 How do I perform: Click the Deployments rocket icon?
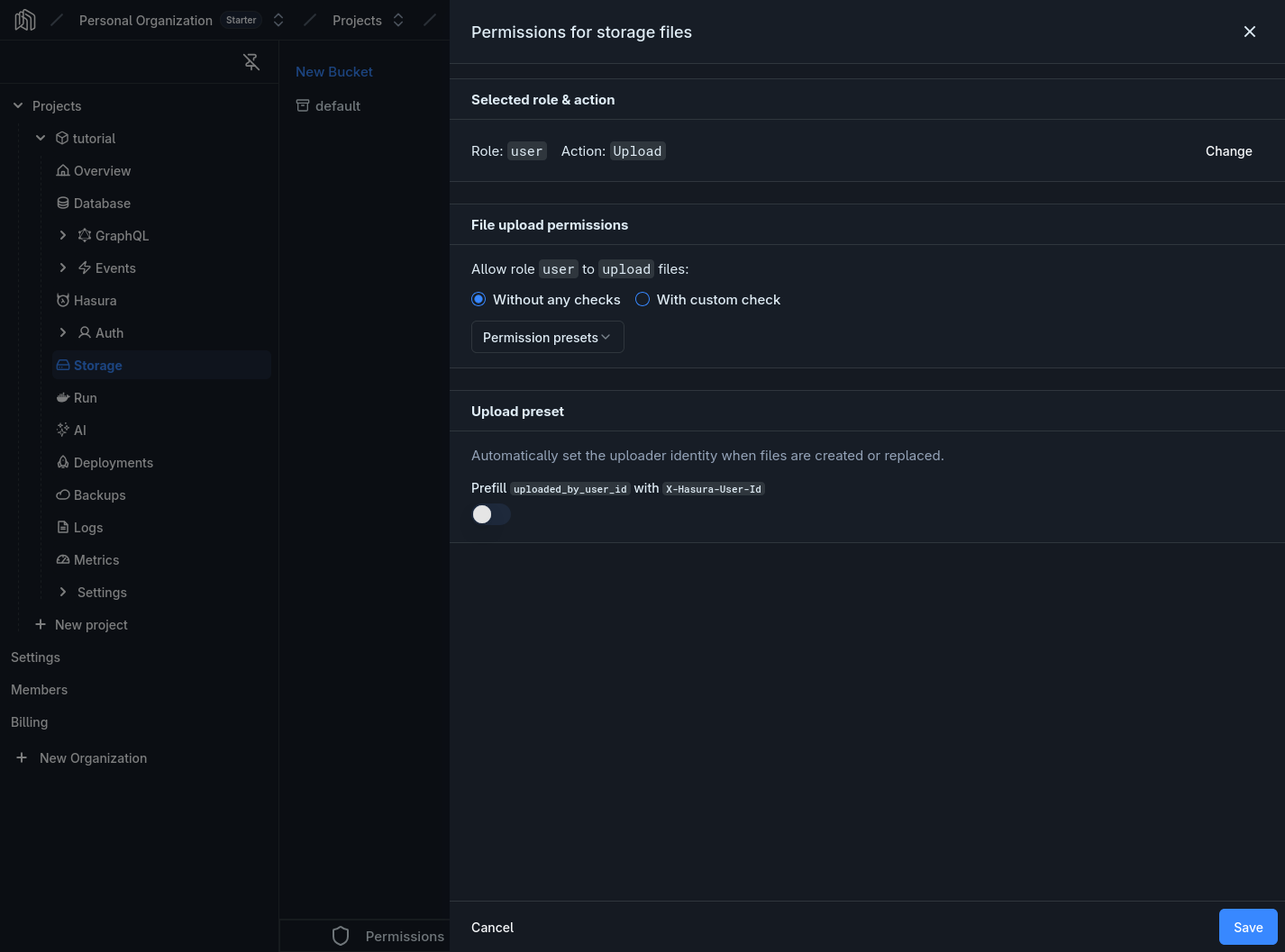pos(63,462)
